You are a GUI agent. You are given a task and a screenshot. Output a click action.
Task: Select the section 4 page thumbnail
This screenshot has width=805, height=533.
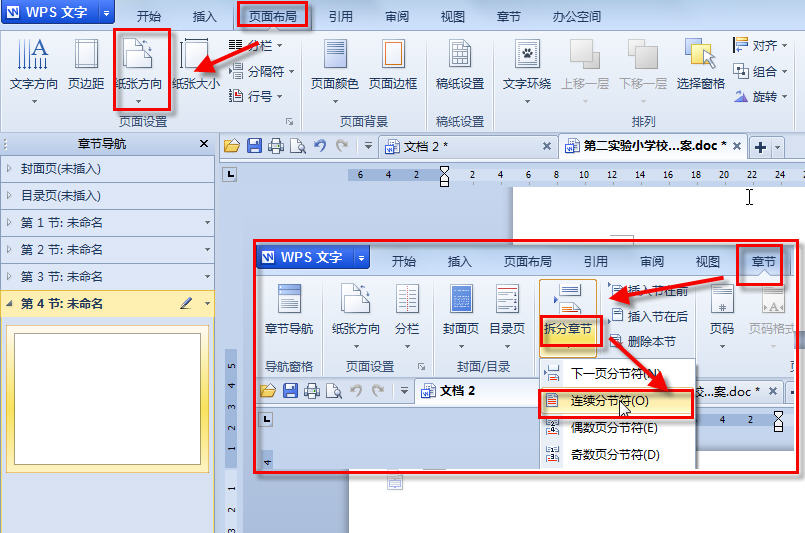107,398
